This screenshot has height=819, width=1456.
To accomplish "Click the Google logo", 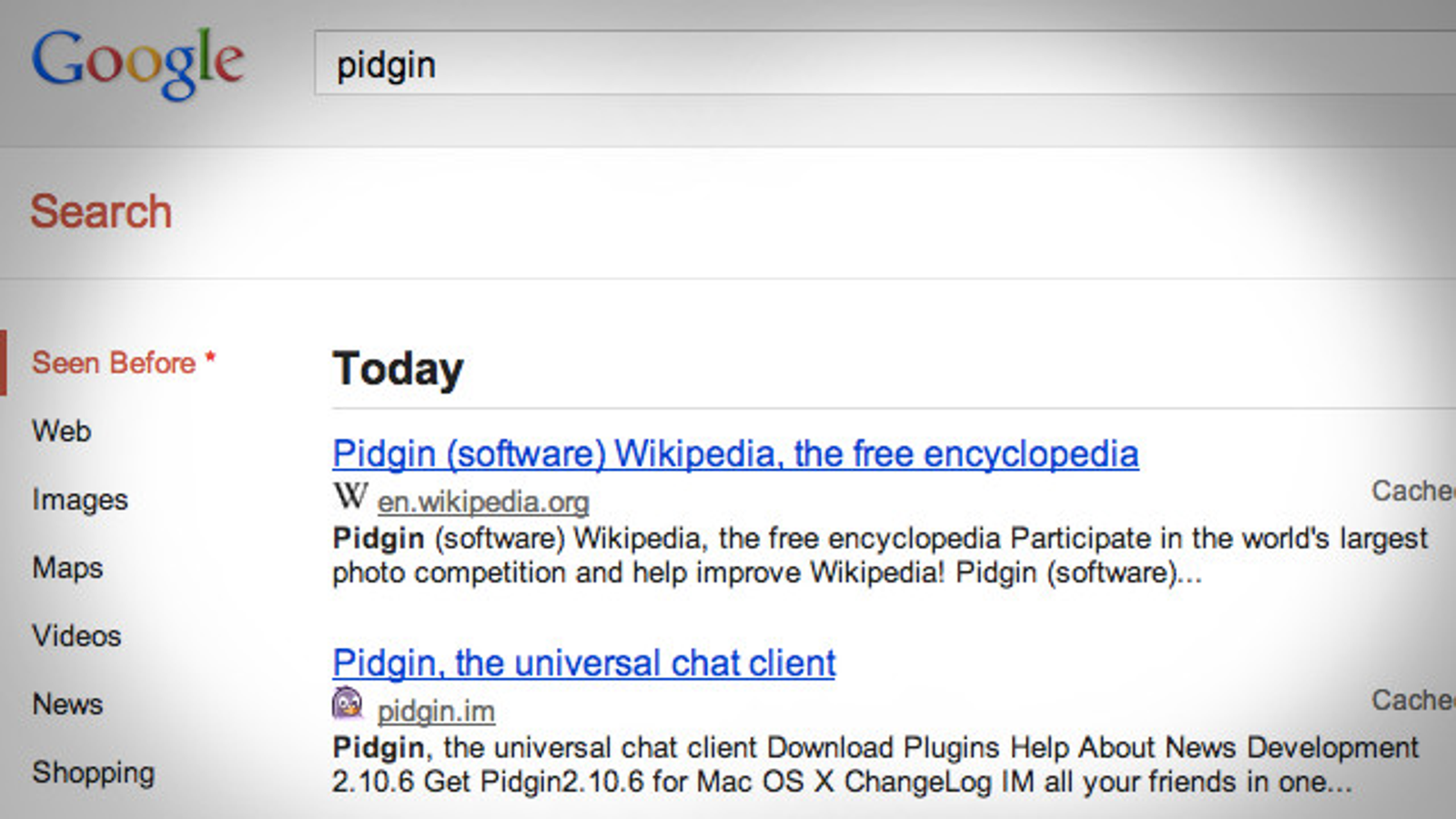I will click(138, 62).
